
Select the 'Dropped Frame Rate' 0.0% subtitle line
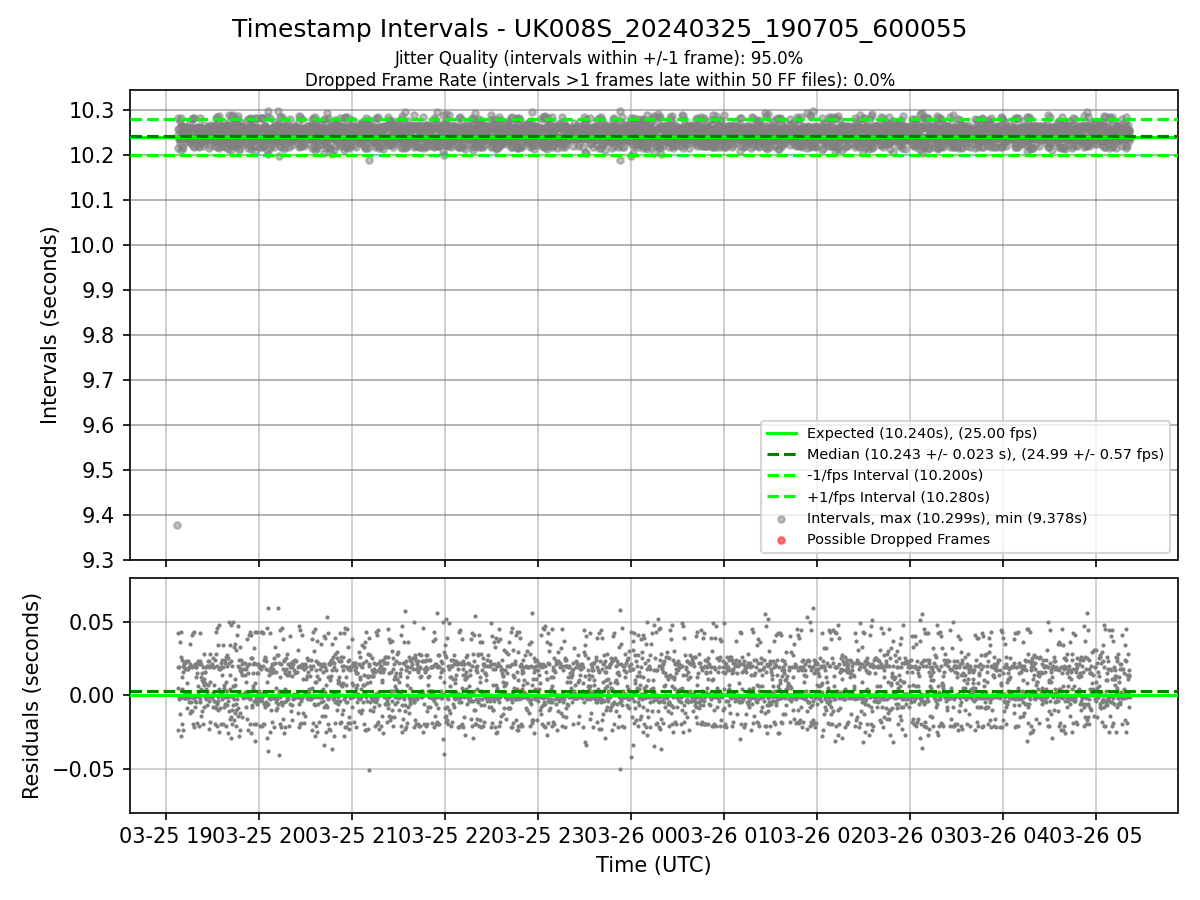pyautogui.click(x=599, y=80)
